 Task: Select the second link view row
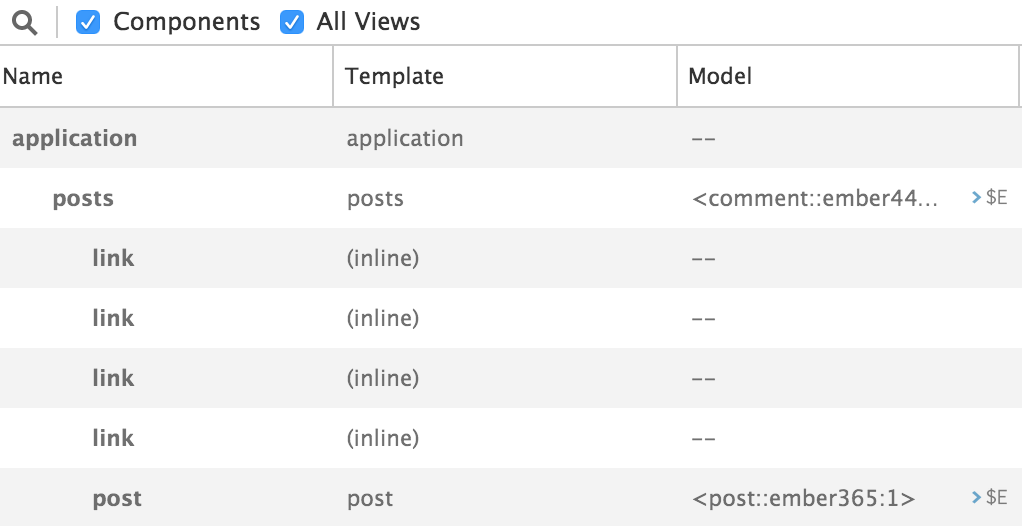tap(113, 318)
